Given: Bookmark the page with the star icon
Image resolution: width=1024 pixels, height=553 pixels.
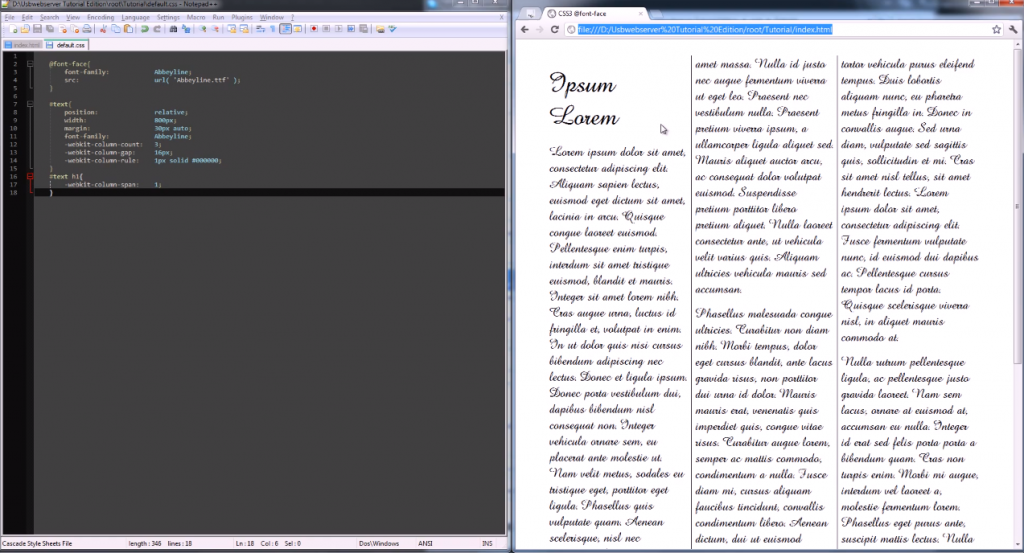Looking at the screenshot, I should click(996, 30).
